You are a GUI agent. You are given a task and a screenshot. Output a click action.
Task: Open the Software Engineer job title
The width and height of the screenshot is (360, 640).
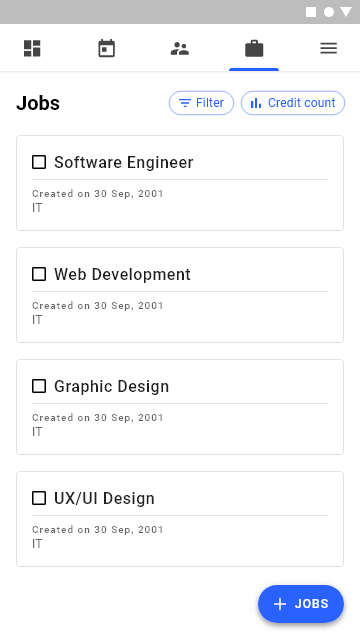point(124,162)
